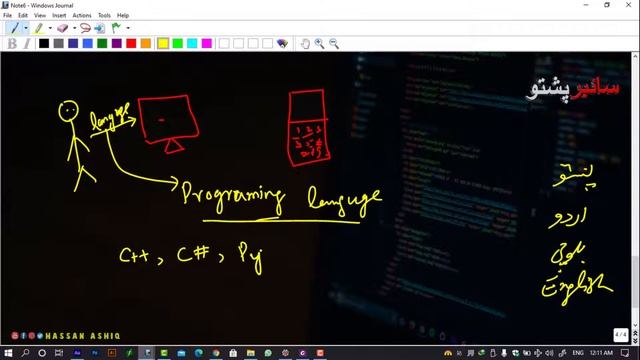Open the Tools menu
The height and width of the screenshot is (360, 640).
click(104, 15)
